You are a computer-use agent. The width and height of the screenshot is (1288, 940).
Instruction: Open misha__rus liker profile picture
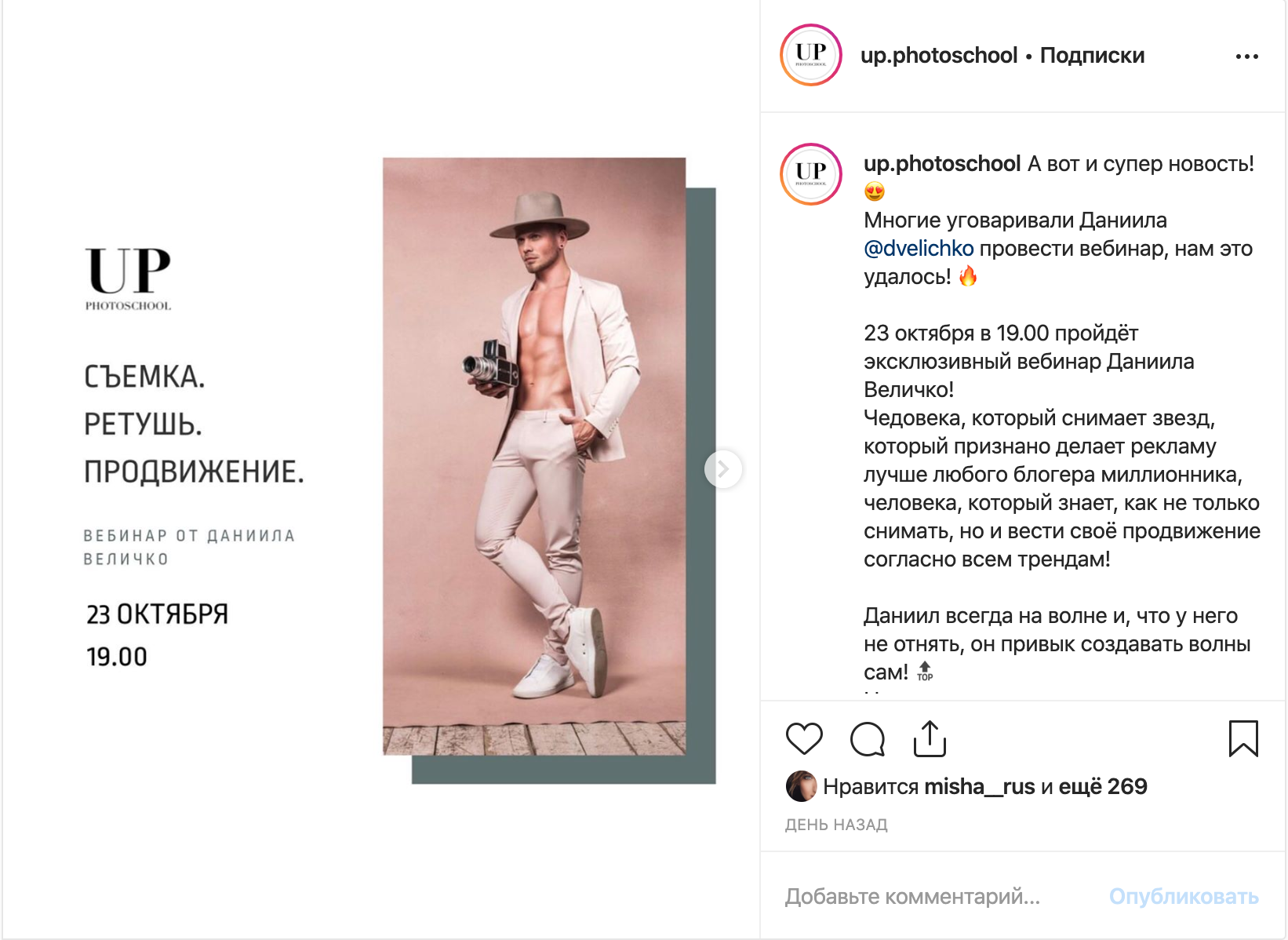coord(801,786)
